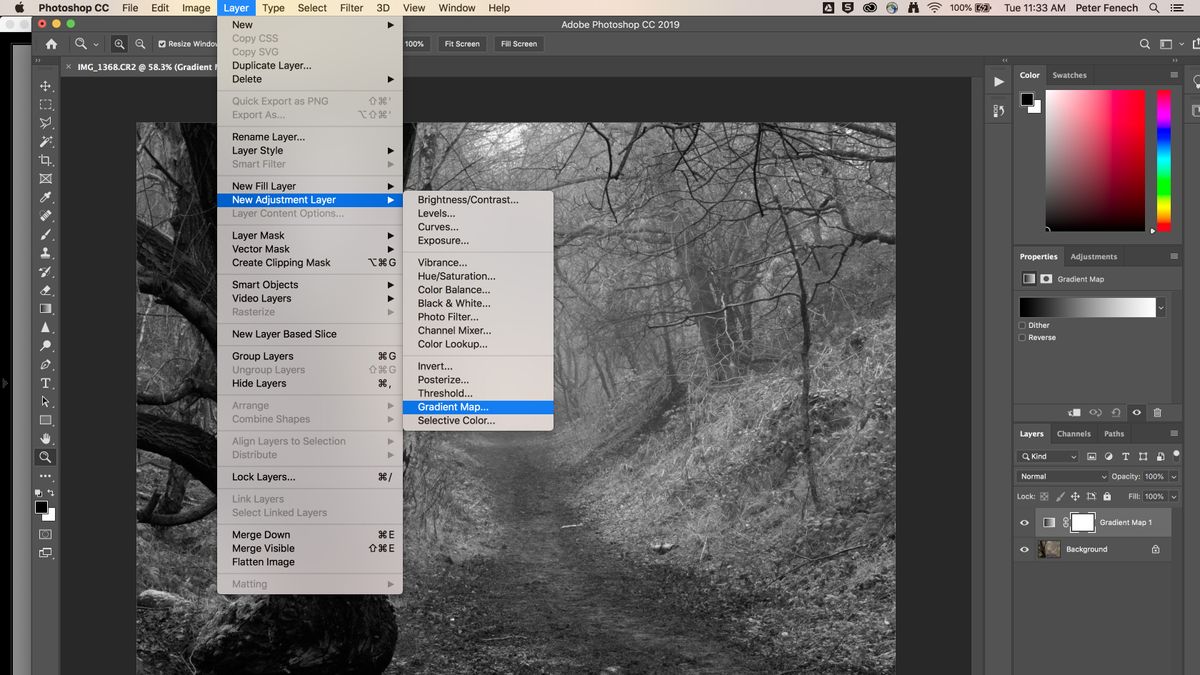
Task: Open the gradient preset dropdown
Action: point(1160,305)
